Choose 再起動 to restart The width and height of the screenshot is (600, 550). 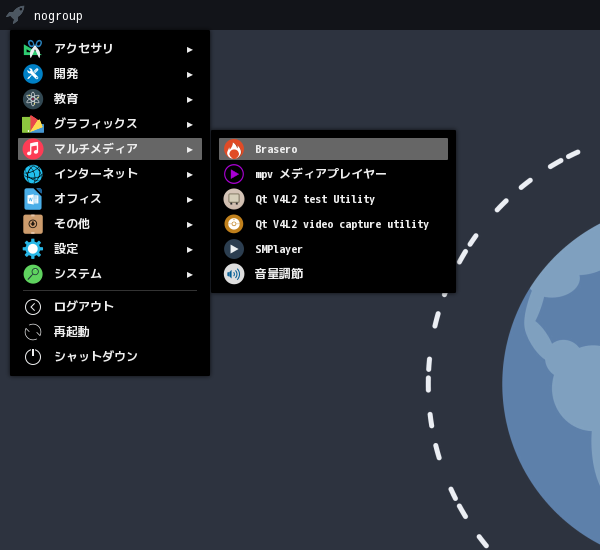(x=110, y=332)
